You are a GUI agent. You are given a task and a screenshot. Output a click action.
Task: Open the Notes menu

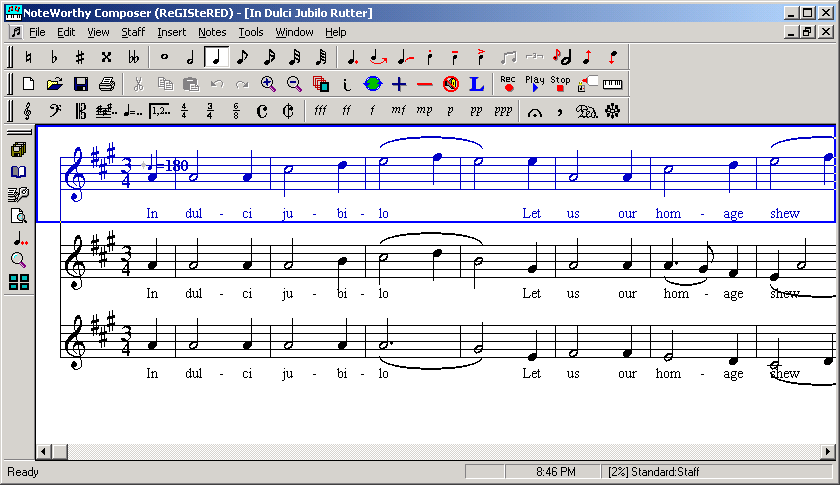point(212,32)
